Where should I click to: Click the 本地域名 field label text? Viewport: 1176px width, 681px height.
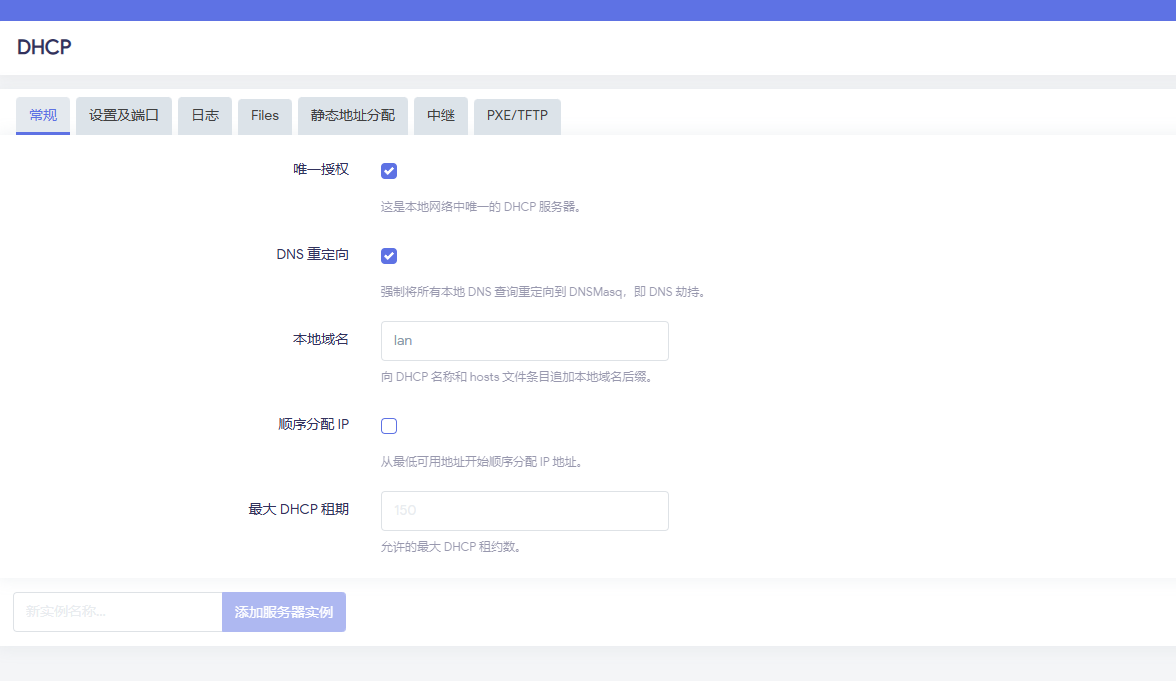point(320,340)
